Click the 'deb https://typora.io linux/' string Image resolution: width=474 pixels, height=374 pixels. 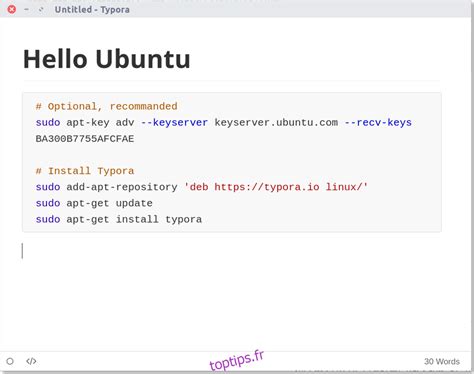point(276,187)
